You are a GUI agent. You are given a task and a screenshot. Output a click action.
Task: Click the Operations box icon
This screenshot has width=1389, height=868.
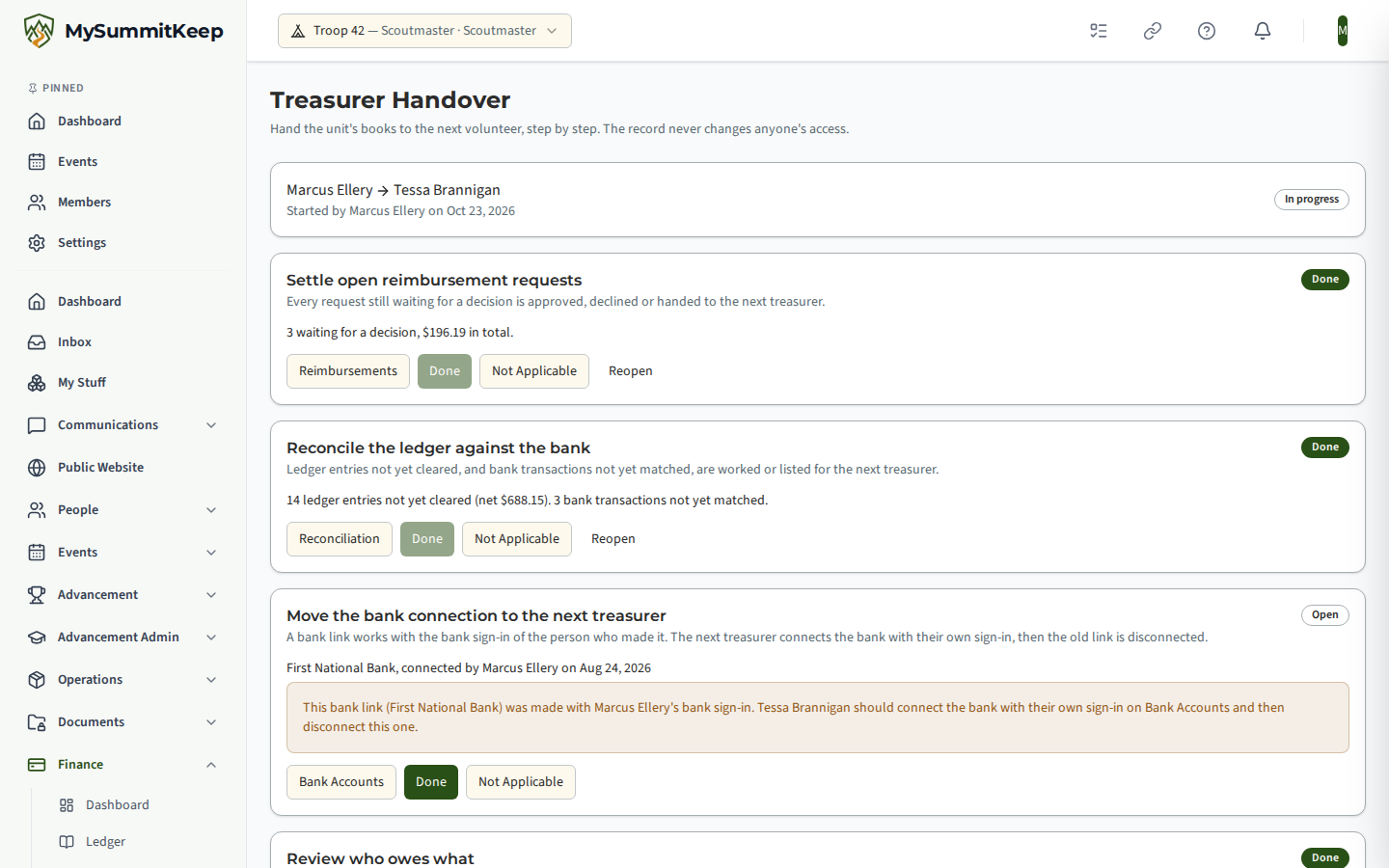coord(37,680)
